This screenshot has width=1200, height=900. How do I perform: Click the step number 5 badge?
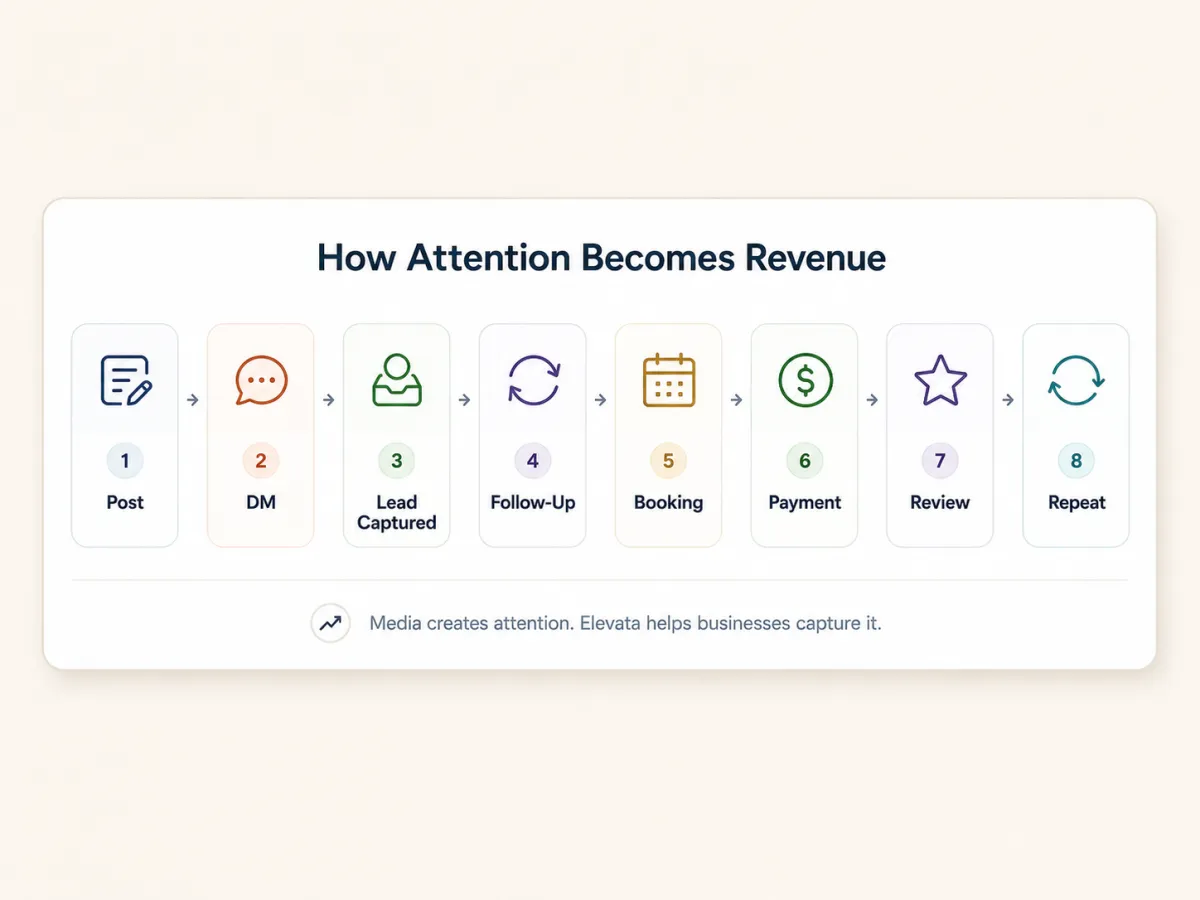(669, 461)
